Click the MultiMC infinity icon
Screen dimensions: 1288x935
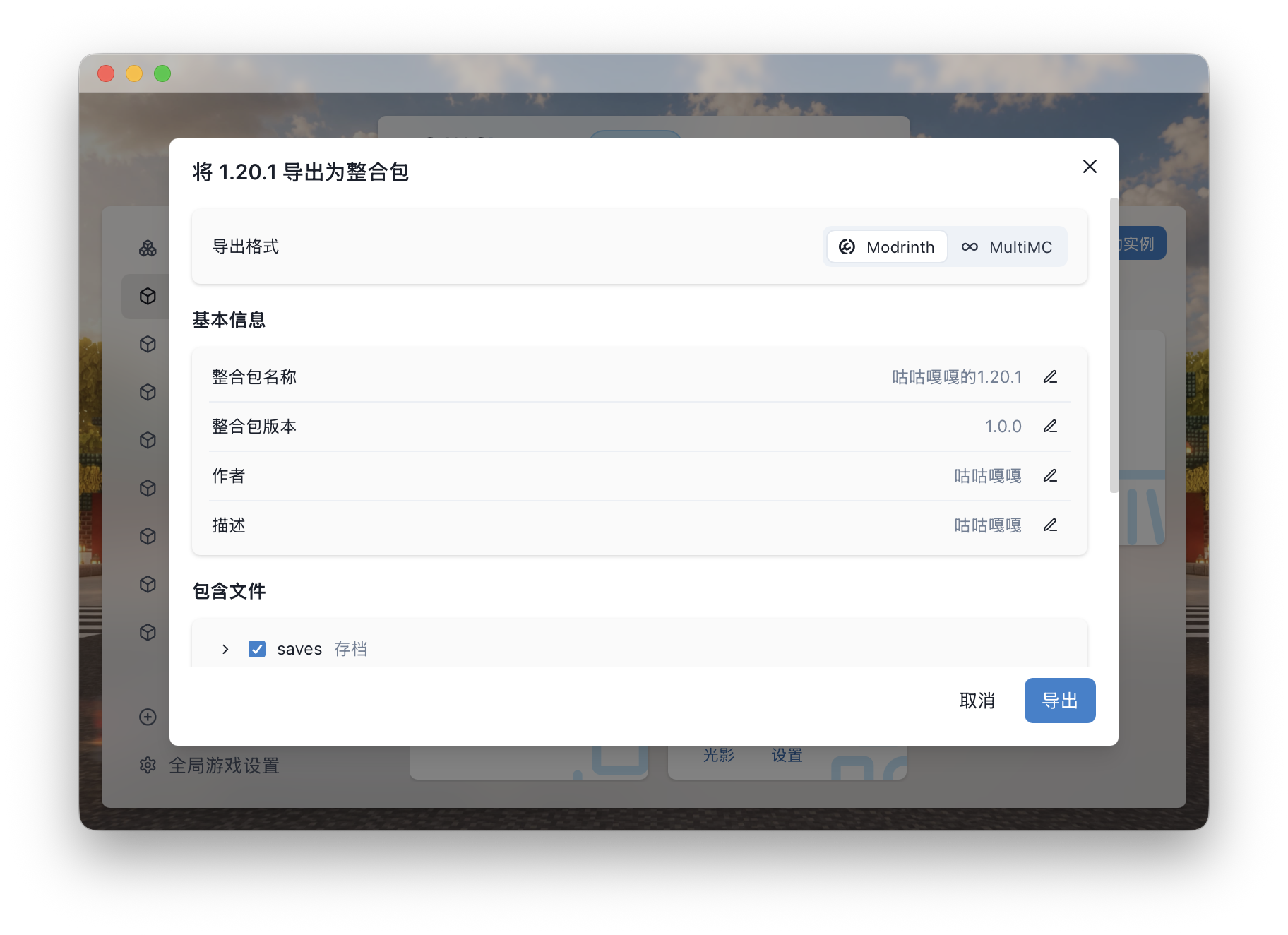click(970, 246)
